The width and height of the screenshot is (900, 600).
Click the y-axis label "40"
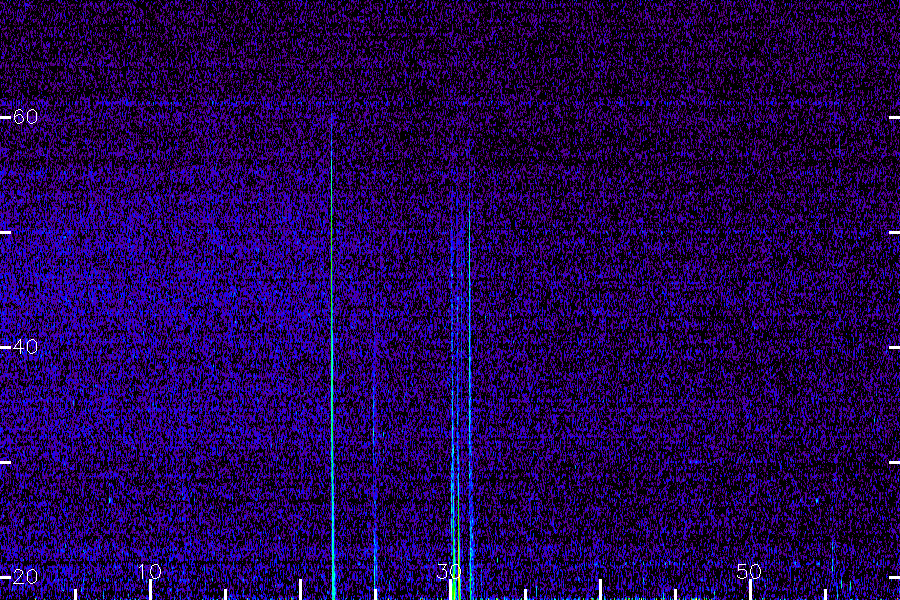[x=25, y=347]
